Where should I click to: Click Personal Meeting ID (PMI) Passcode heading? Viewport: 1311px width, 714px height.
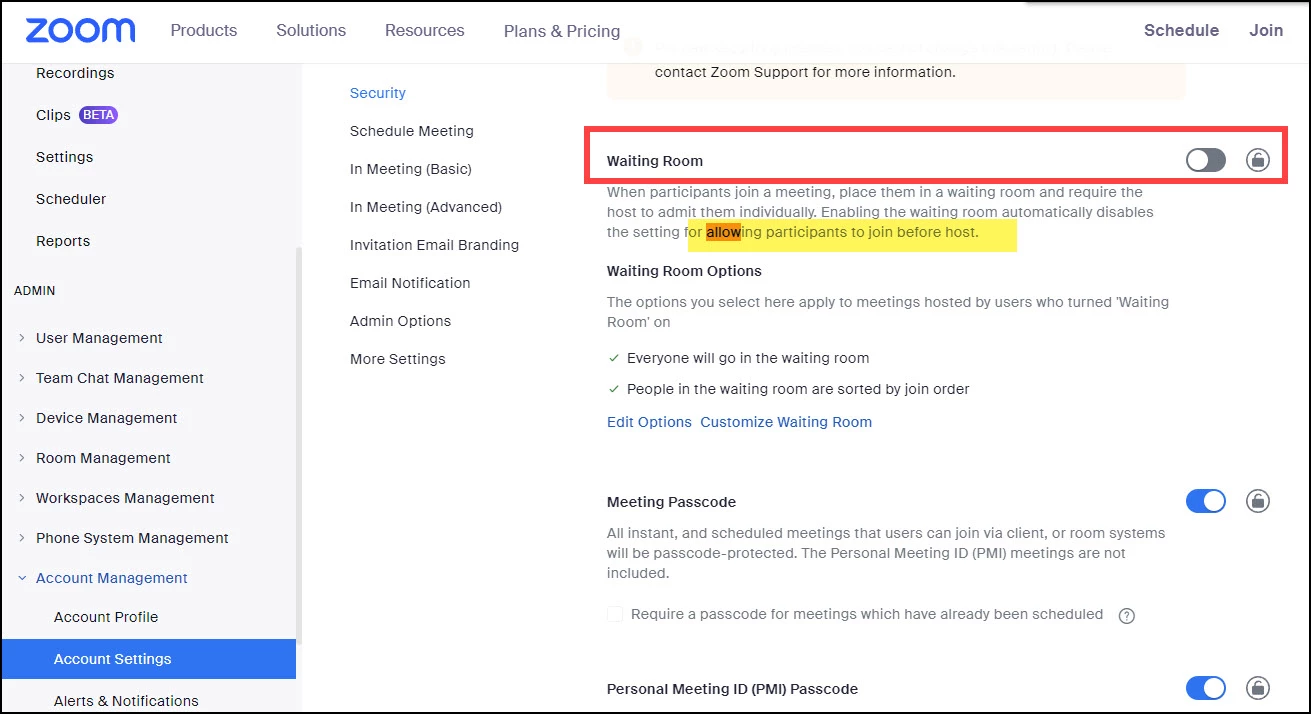tap(732, 689)
